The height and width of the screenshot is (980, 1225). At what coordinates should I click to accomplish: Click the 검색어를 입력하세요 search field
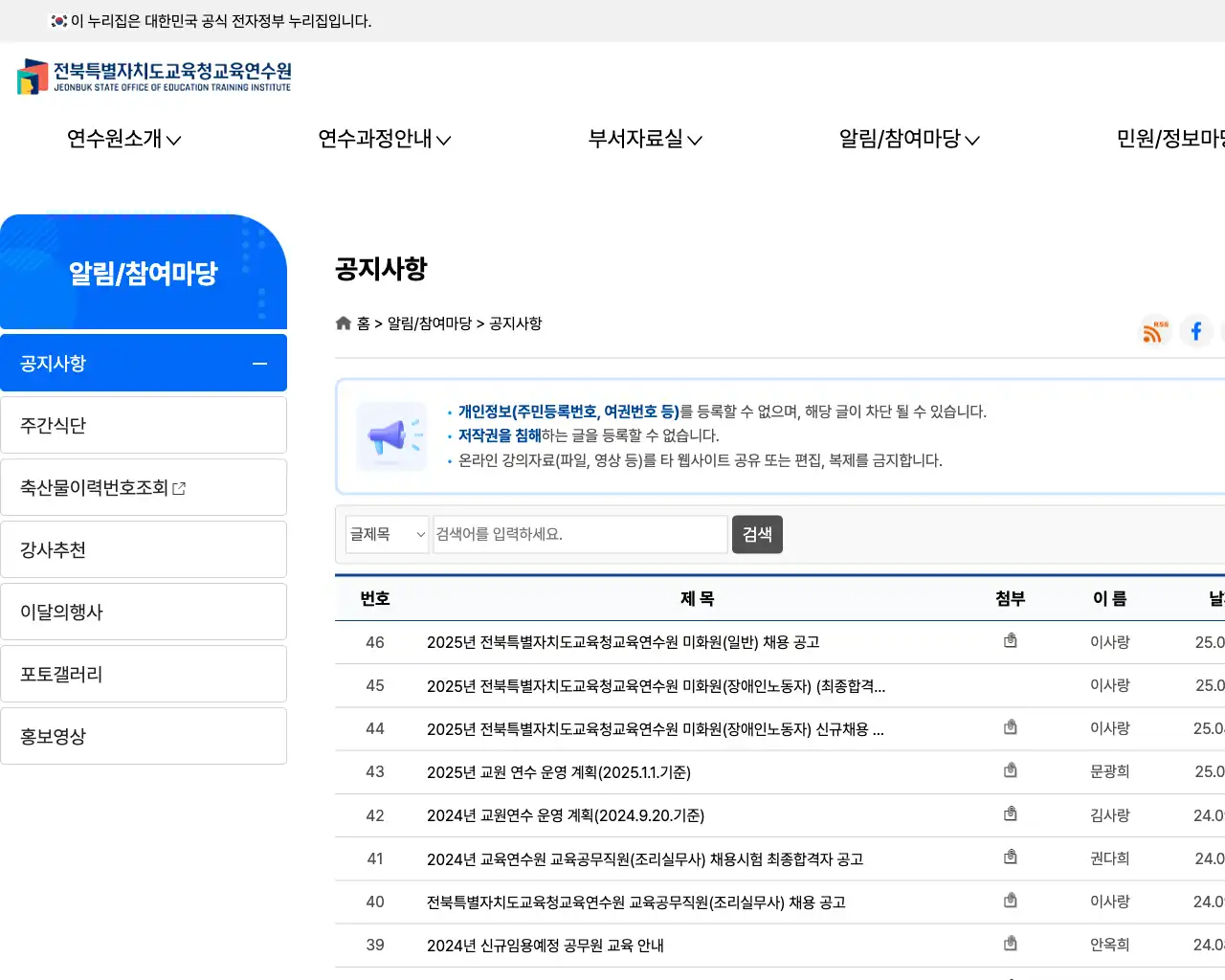point(580,534)
